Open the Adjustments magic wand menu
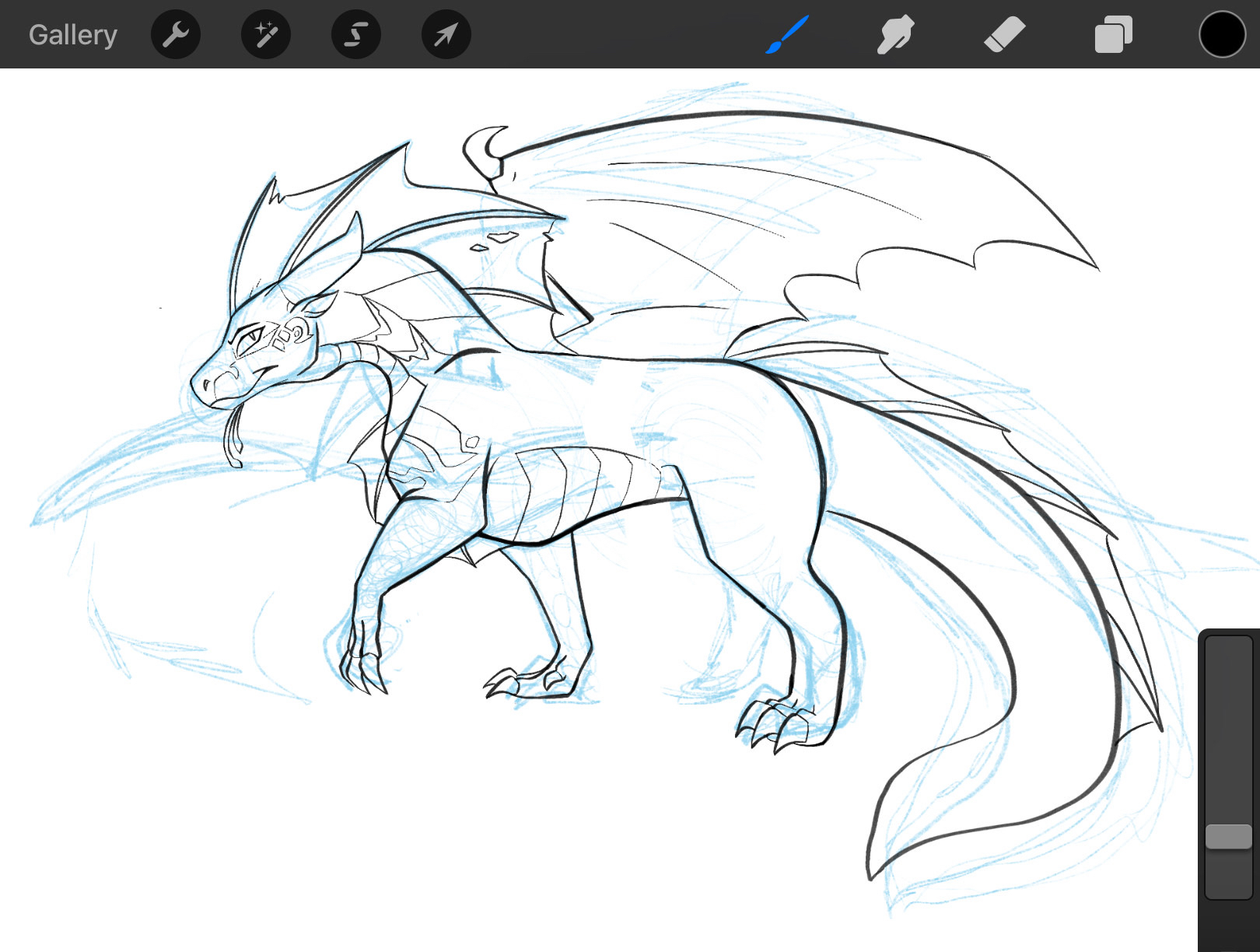 click(266, 35)
